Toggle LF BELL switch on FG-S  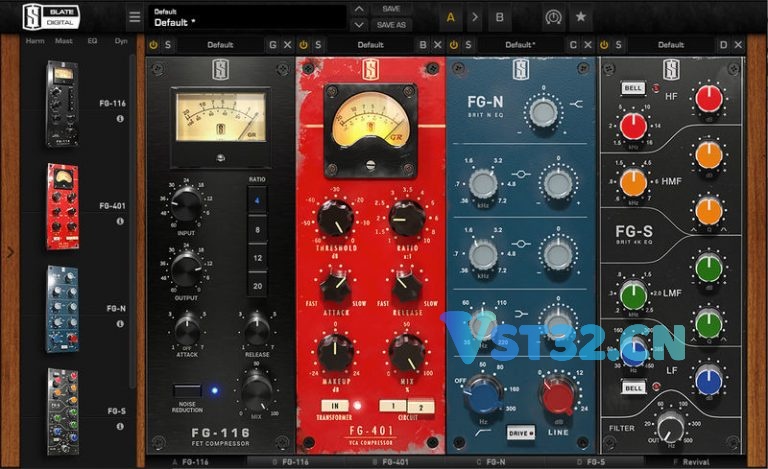click(633, 387)
